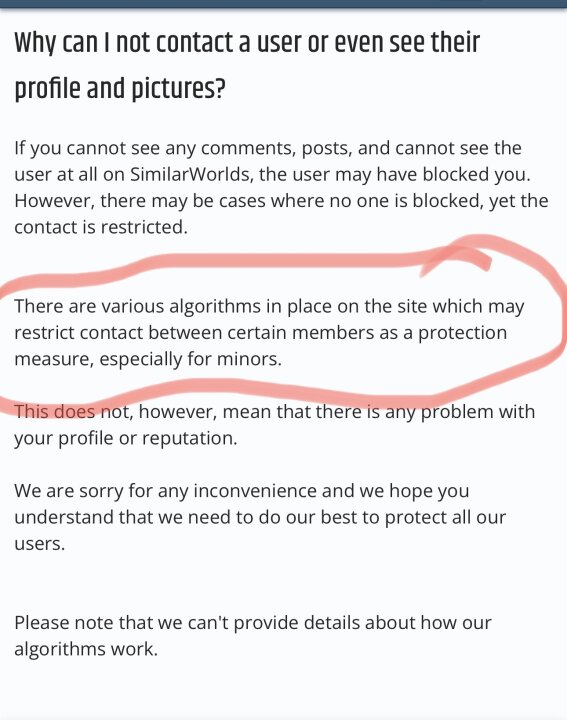Click the single word 'users.' line
Screen dimensions: 567x720
coord(39,544)
